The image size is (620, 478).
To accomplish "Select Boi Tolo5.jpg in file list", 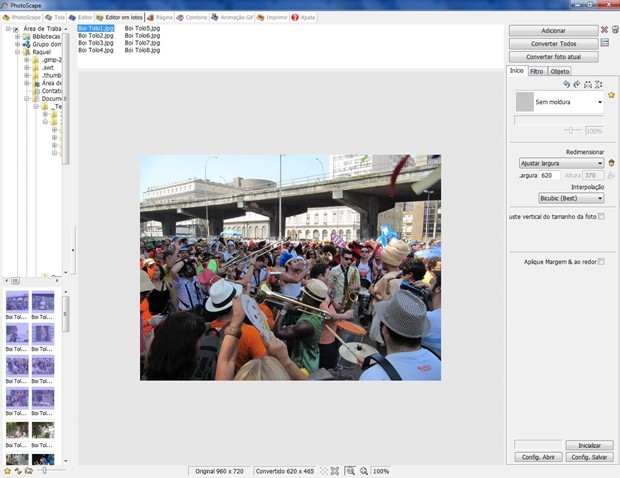I will [141, 28].
